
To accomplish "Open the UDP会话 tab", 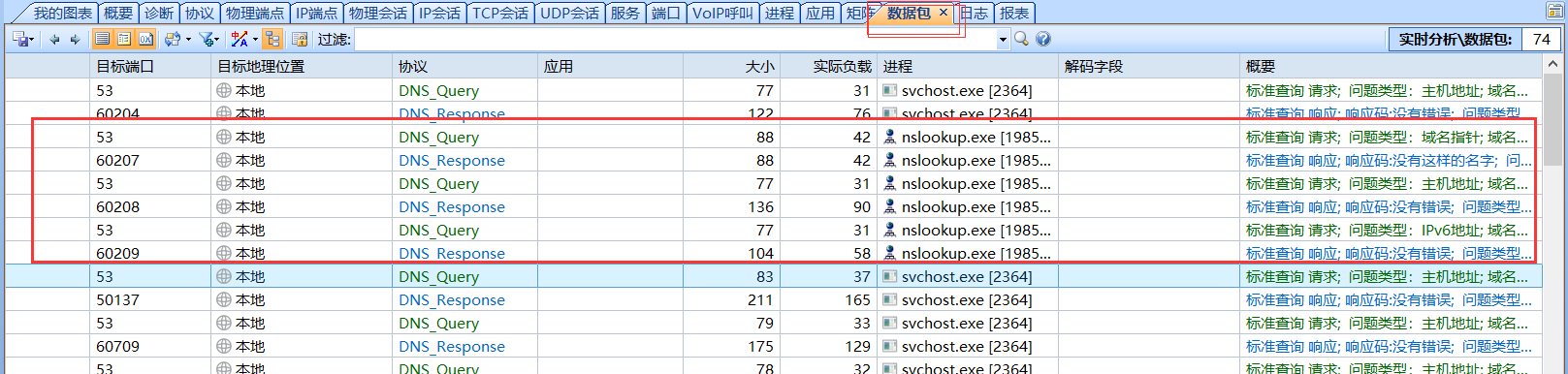I will 569,13.
